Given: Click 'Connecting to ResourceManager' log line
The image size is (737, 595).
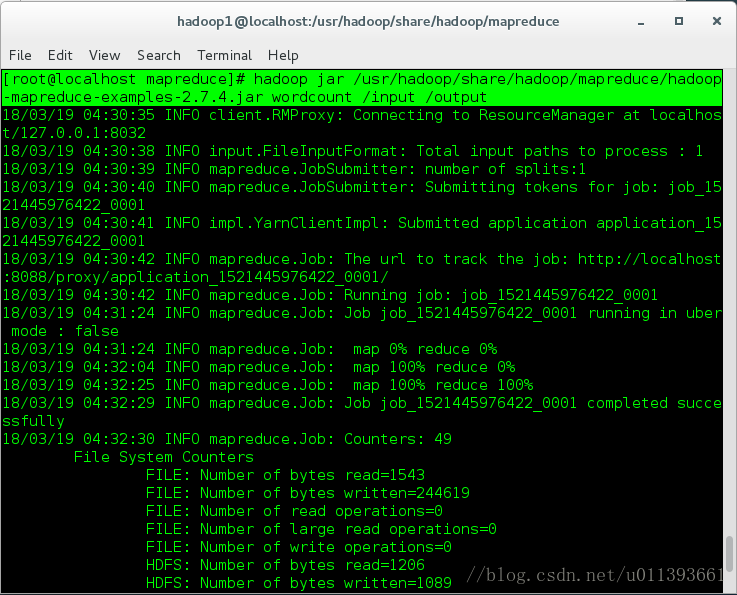Looking at the screenshot, I should (x=362, y=115).
